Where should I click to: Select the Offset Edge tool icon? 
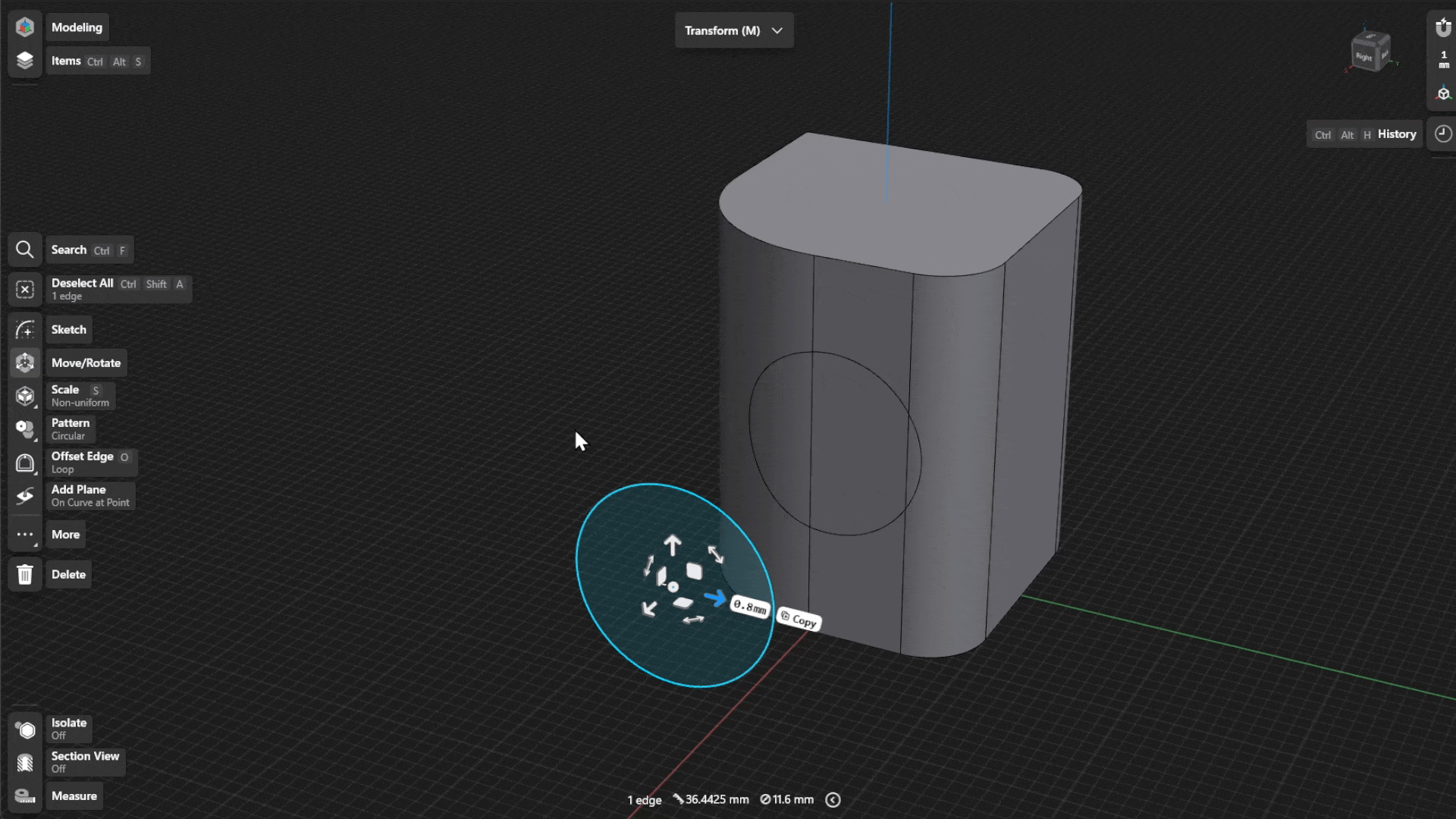coord(25,463)
